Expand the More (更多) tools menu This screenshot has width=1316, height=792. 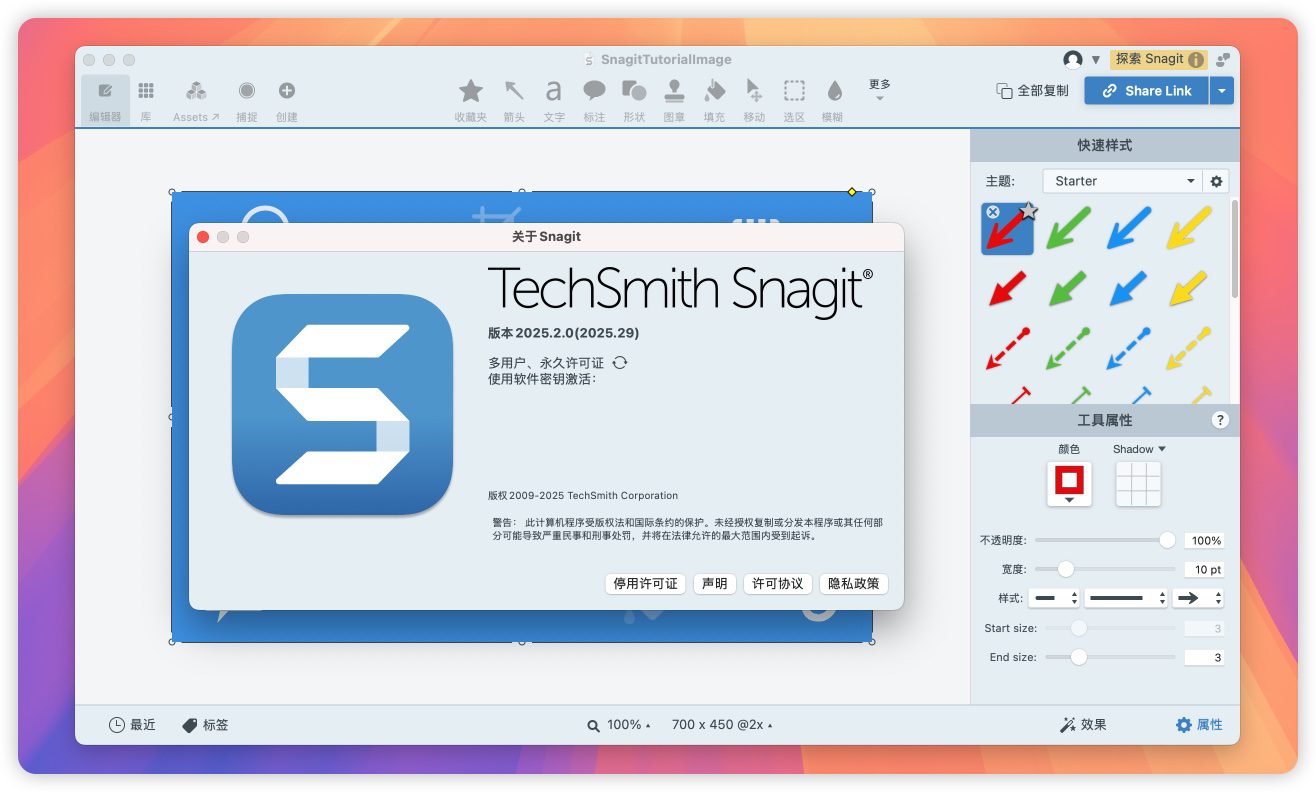(879, 89)
